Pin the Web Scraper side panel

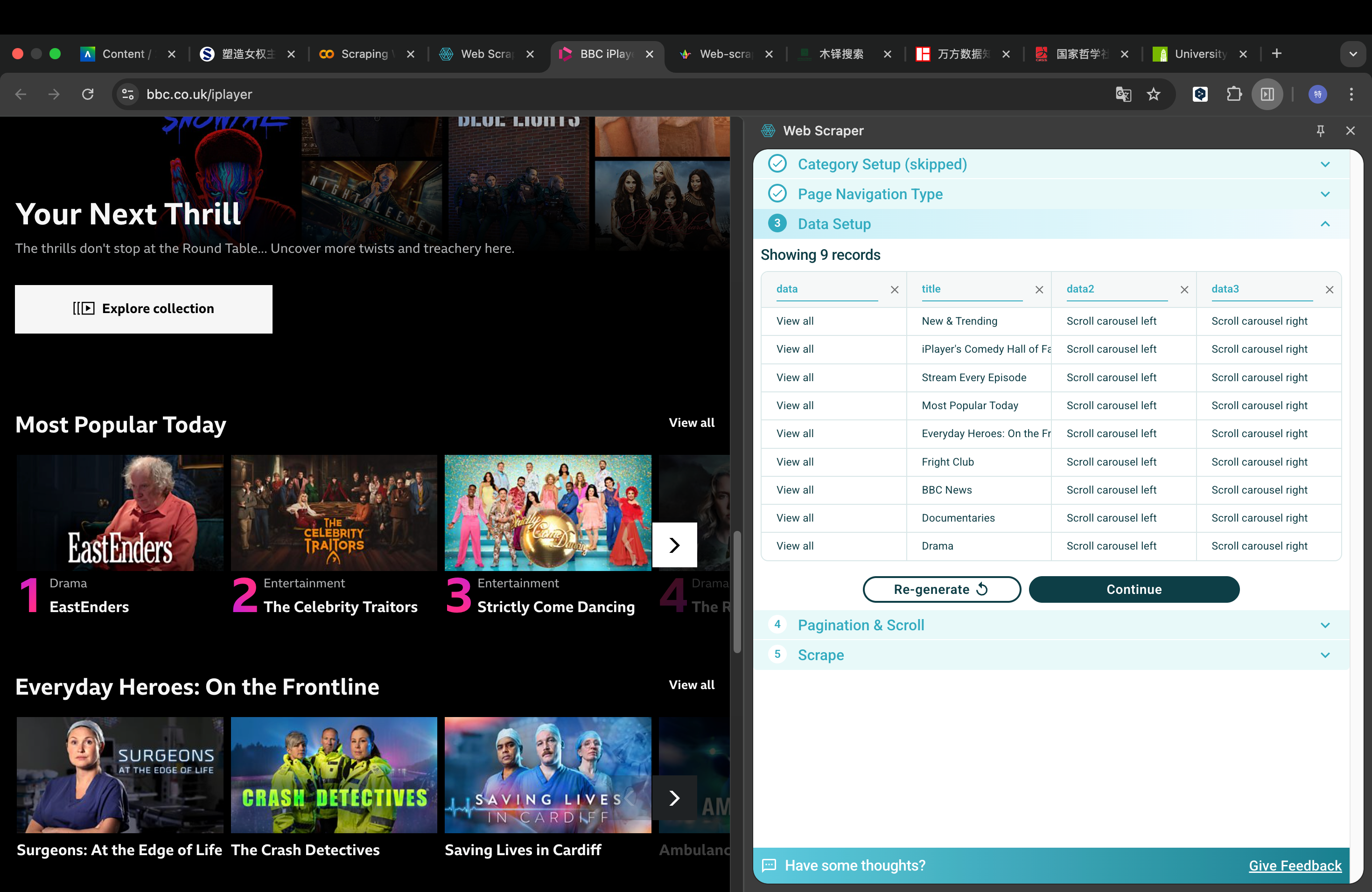click(1320, 131)
